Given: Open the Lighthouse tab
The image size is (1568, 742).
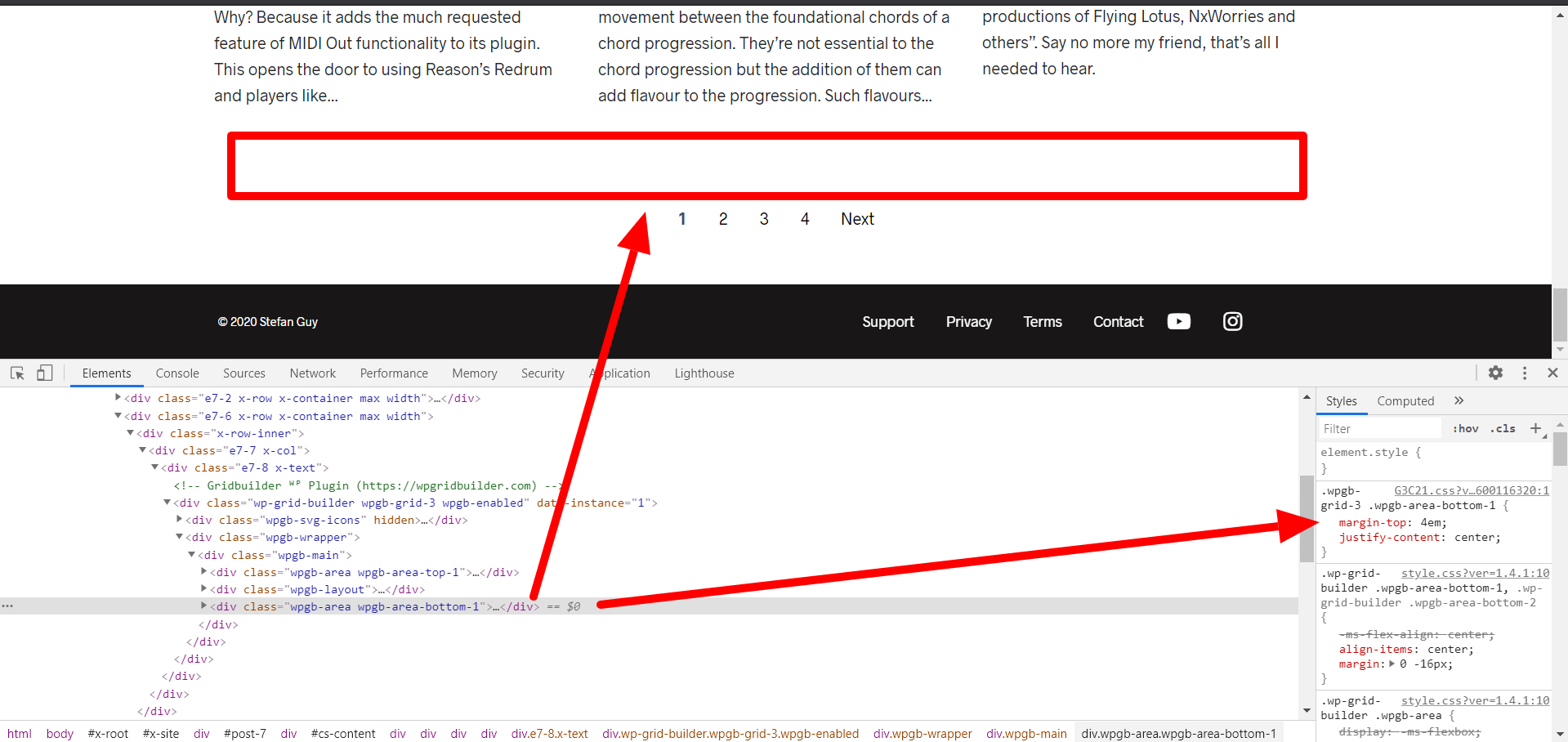Looking at the screenshot, I should pyautogui.click(x=704, y=373).
